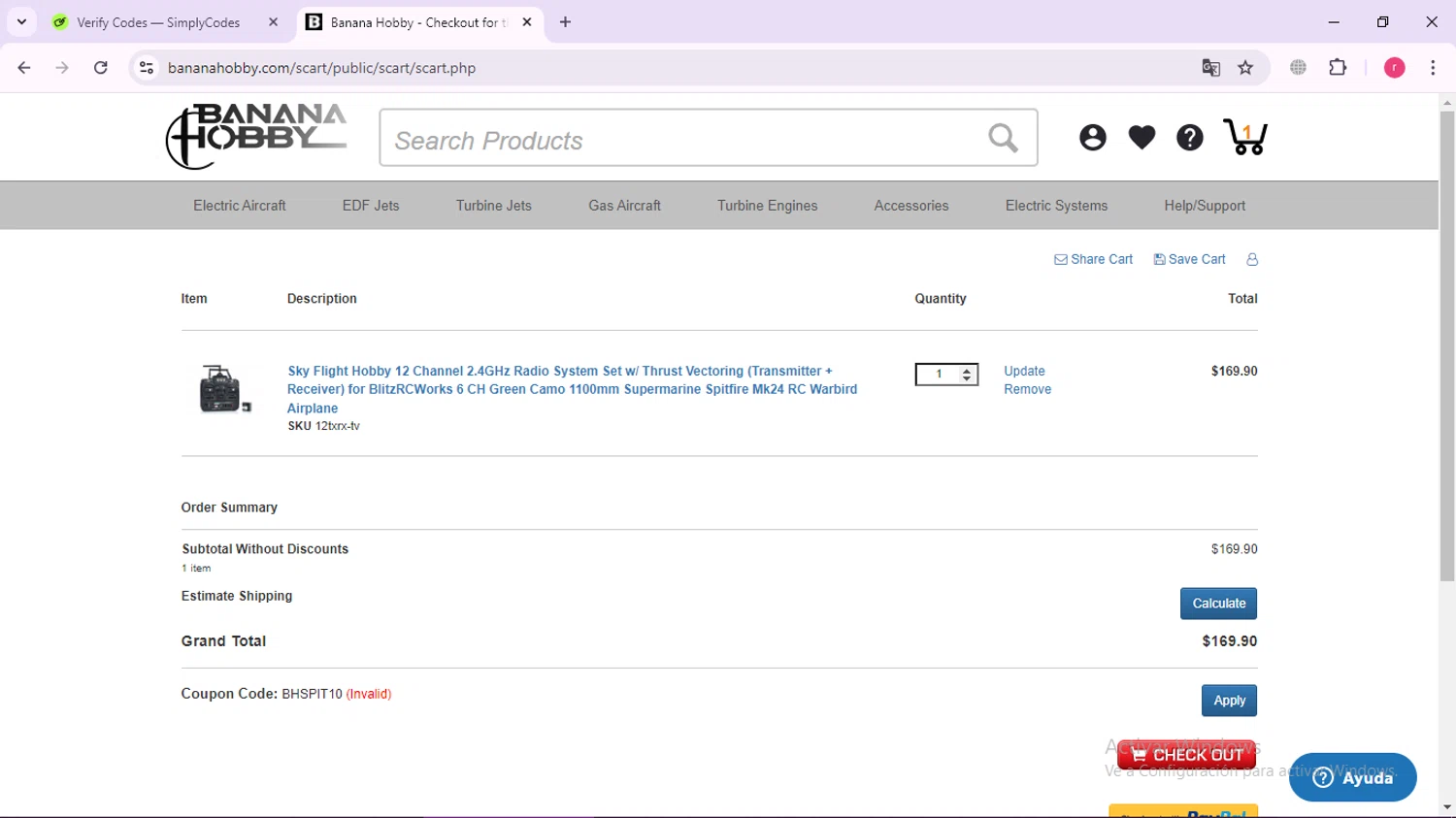Open the wishlist heart icon
Image resolution: width=1456 pixels, height=818 pixels.
click(1142, 138)
